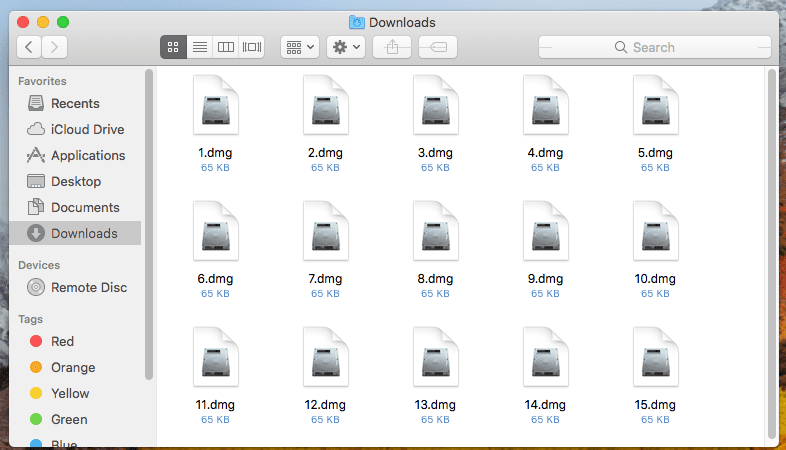Viewport: 786px width, 450px height.
Task: Select Remote Disc under Devices
Action: coord(75,288)
